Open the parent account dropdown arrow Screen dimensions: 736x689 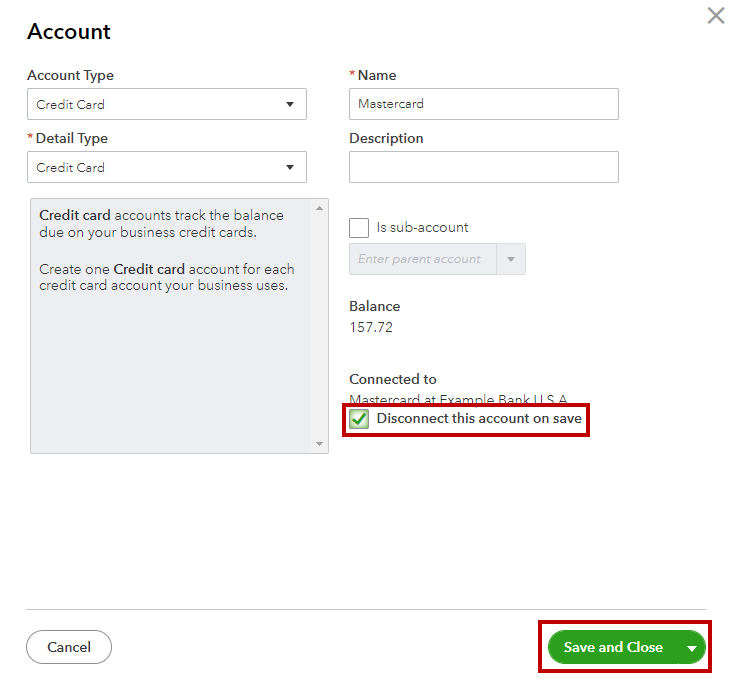click(511, 259)
